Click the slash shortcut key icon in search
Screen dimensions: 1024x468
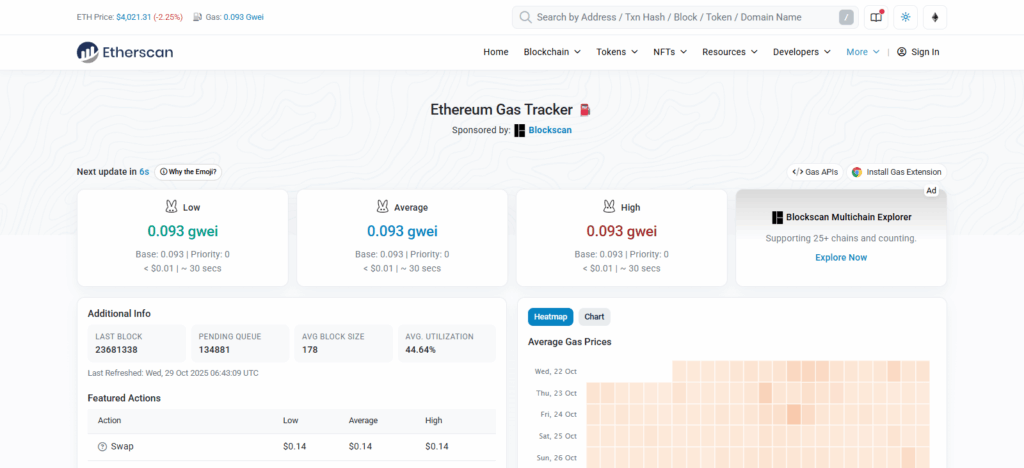[846, 17]
